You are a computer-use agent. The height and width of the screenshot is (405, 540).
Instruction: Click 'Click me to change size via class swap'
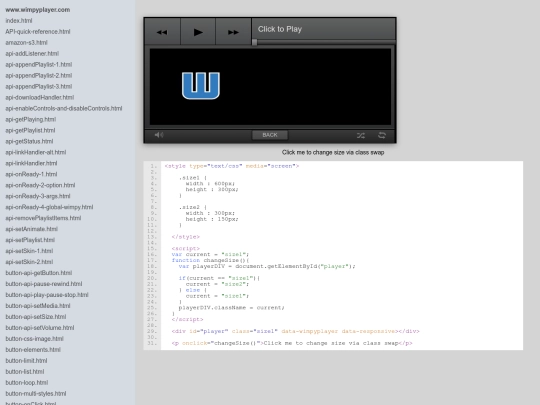(333, 152)
